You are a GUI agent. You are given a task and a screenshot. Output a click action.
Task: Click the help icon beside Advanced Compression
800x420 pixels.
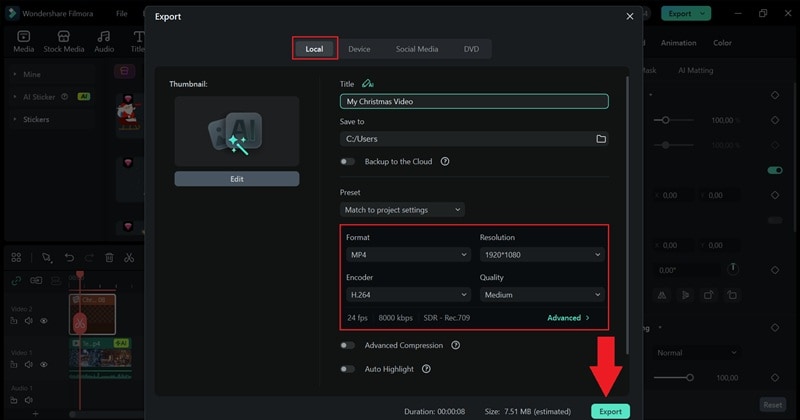click(x=456, y=345)
